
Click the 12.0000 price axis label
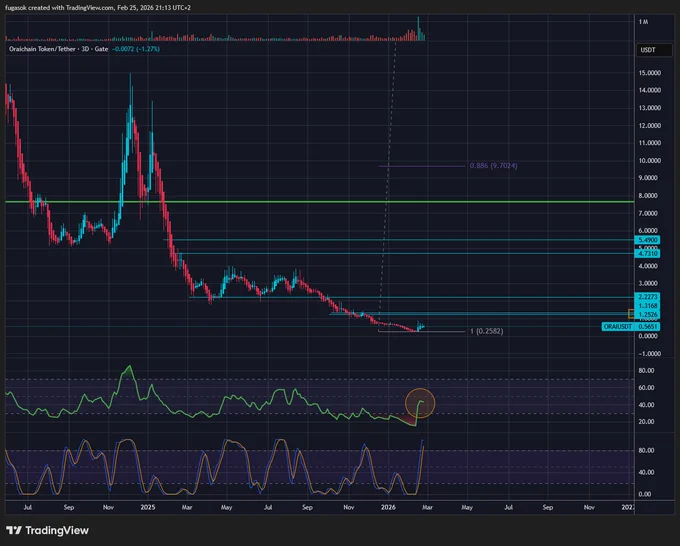click(650, 125)
